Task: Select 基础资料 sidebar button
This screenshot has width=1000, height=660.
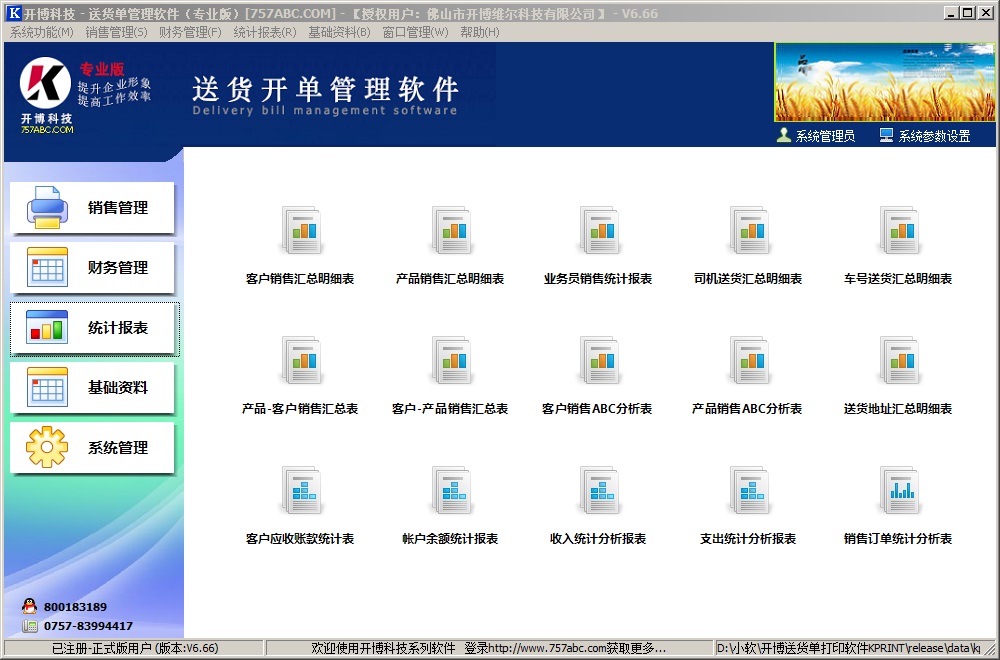Action: [92, 388]
